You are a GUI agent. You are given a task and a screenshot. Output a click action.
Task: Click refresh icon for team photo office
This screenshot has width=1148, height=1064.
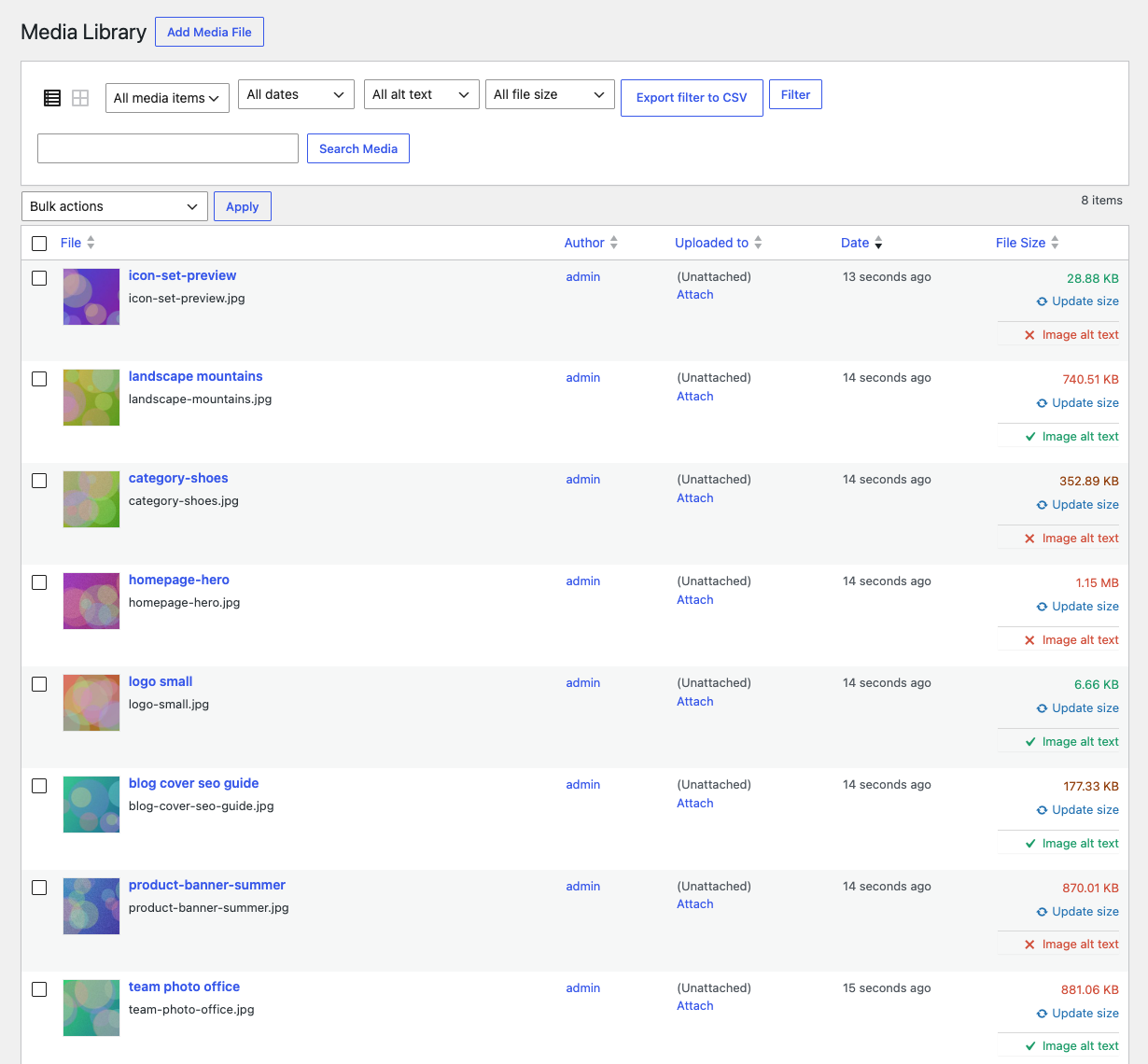coord(1042,1014)
